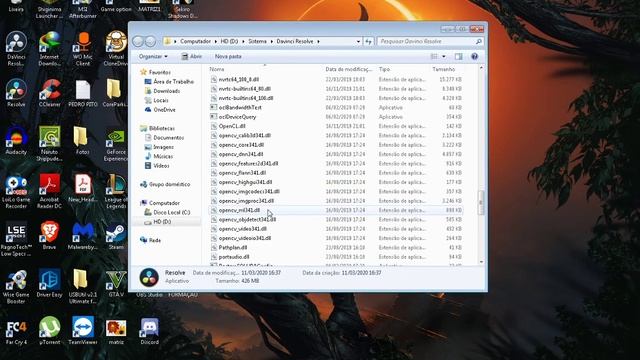The width and height of the screenshot is (640, 360).
Task: Open Discord desktop shortcut
Action: tap(149, 331)
